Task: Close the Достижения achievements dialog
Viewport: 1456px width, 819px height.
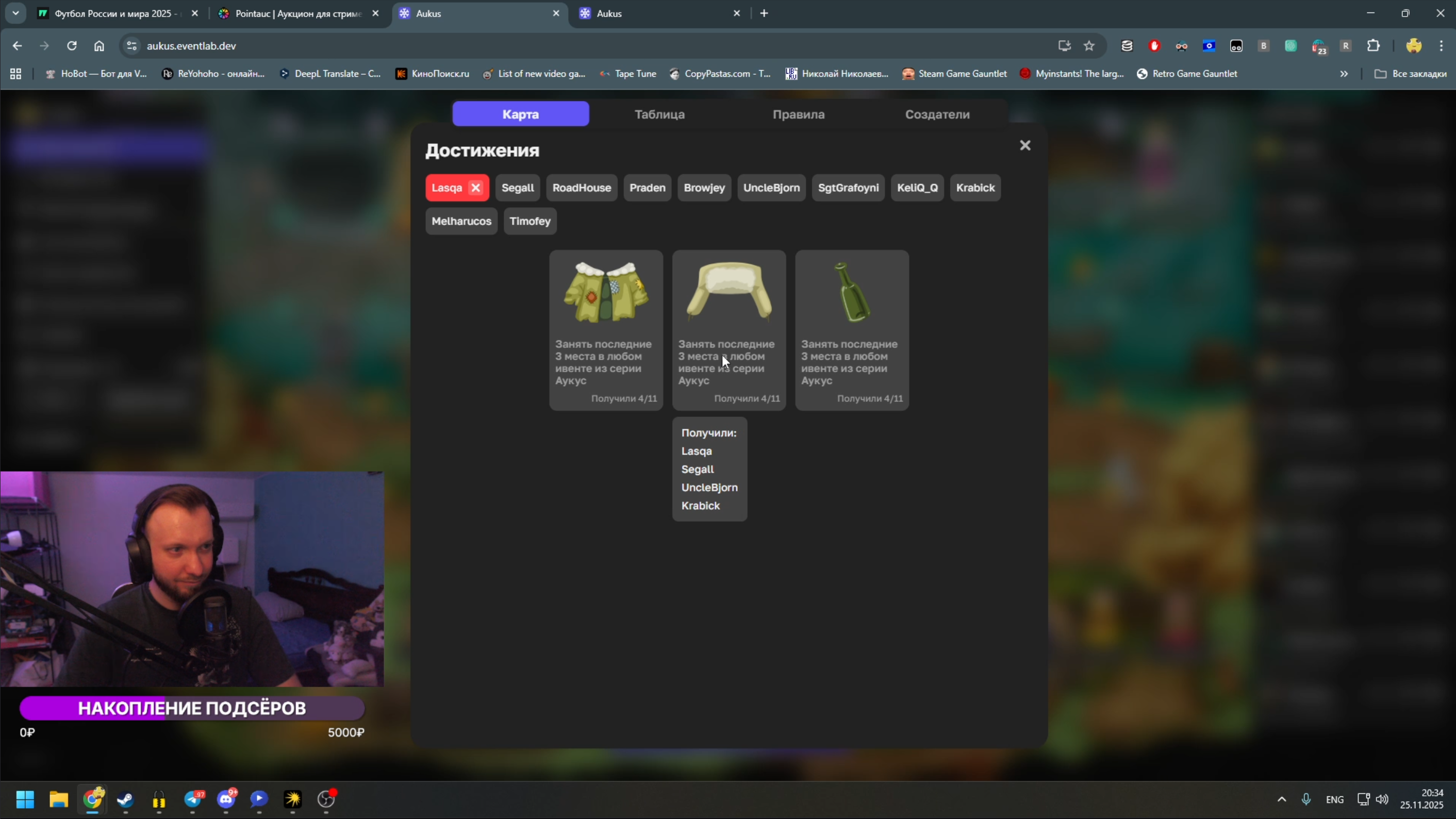Action: (1025, 145)
